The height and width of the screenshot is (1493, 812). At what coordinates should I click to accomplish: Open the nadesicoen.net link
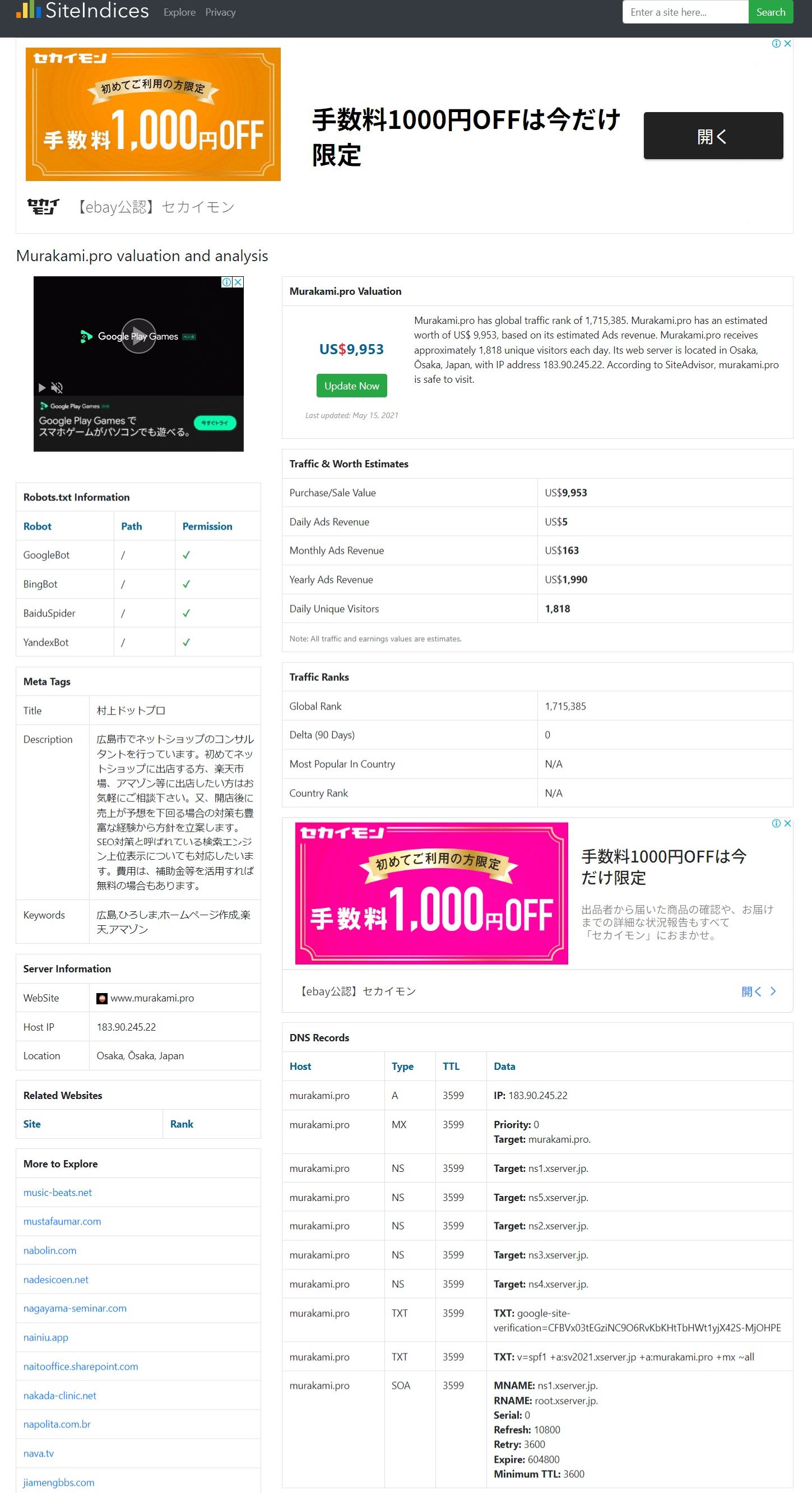click(x=55, y=1279)
